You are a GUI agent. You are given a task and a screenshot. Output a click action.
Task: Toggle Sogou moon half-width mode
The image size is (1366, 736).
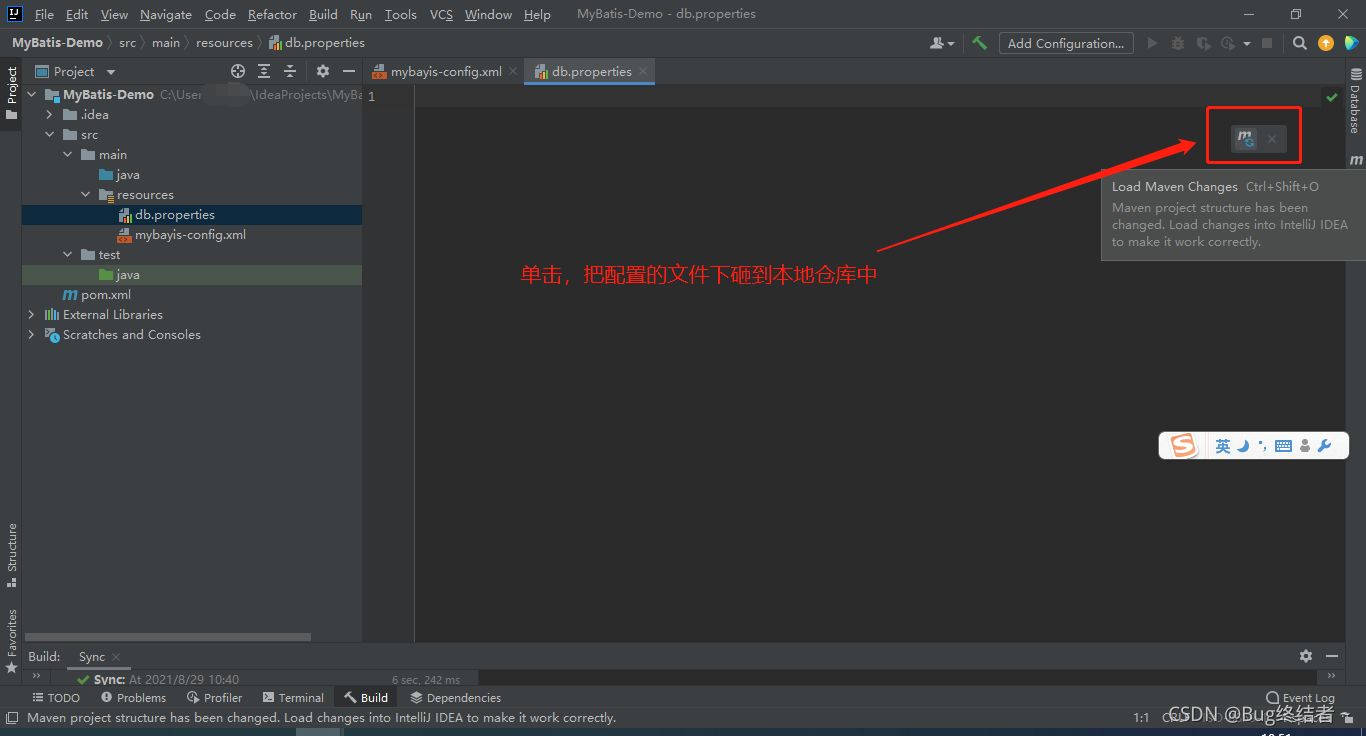1243,446
